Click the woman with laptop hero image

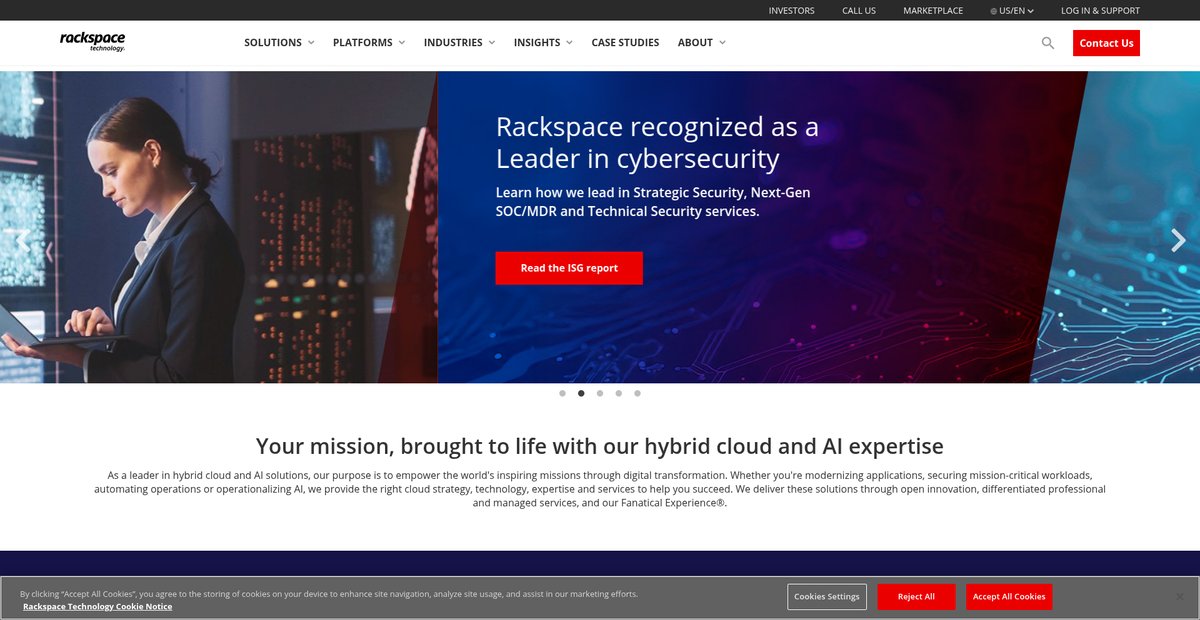pos(218,227)
